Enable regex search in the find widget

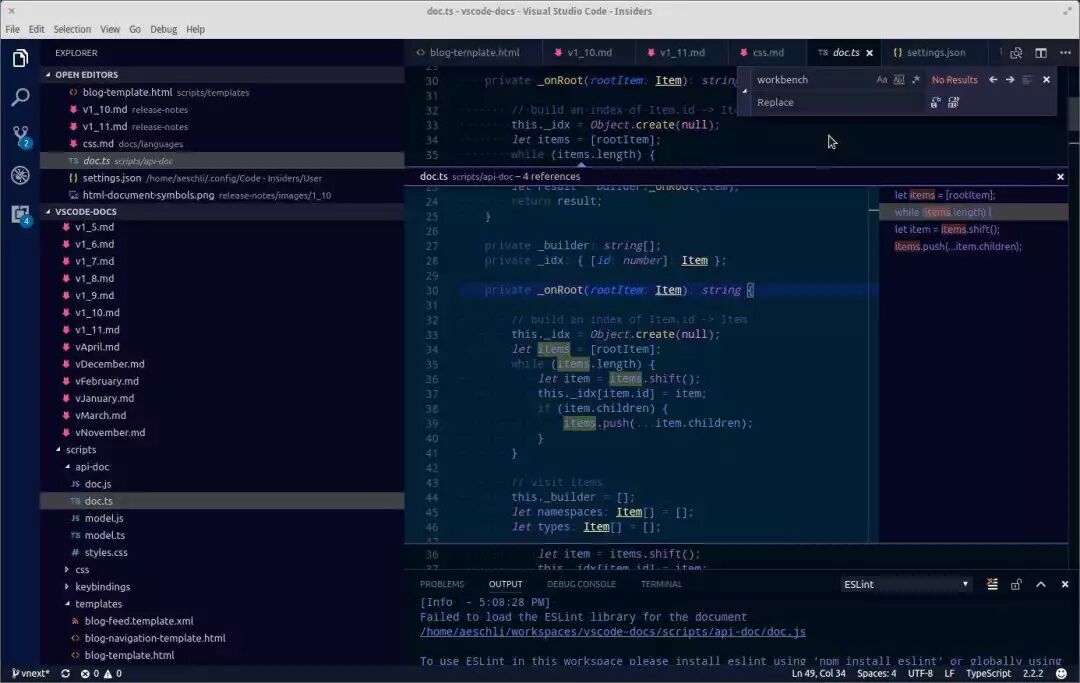916,79
